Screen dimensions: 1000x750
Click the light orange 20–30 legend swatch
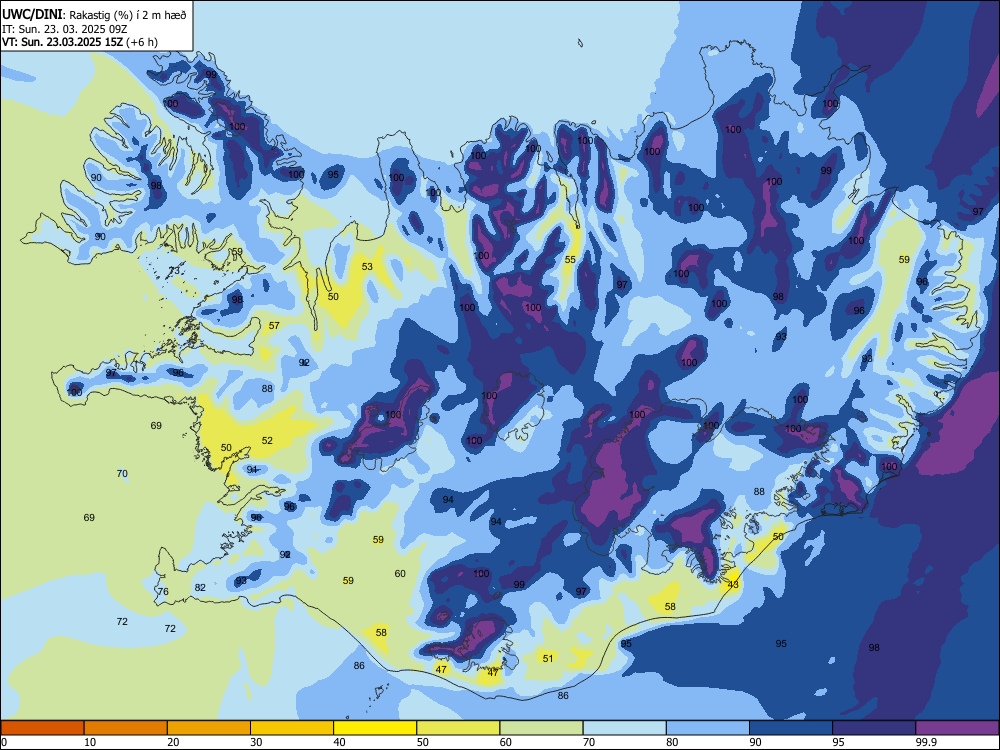(209, 728)
